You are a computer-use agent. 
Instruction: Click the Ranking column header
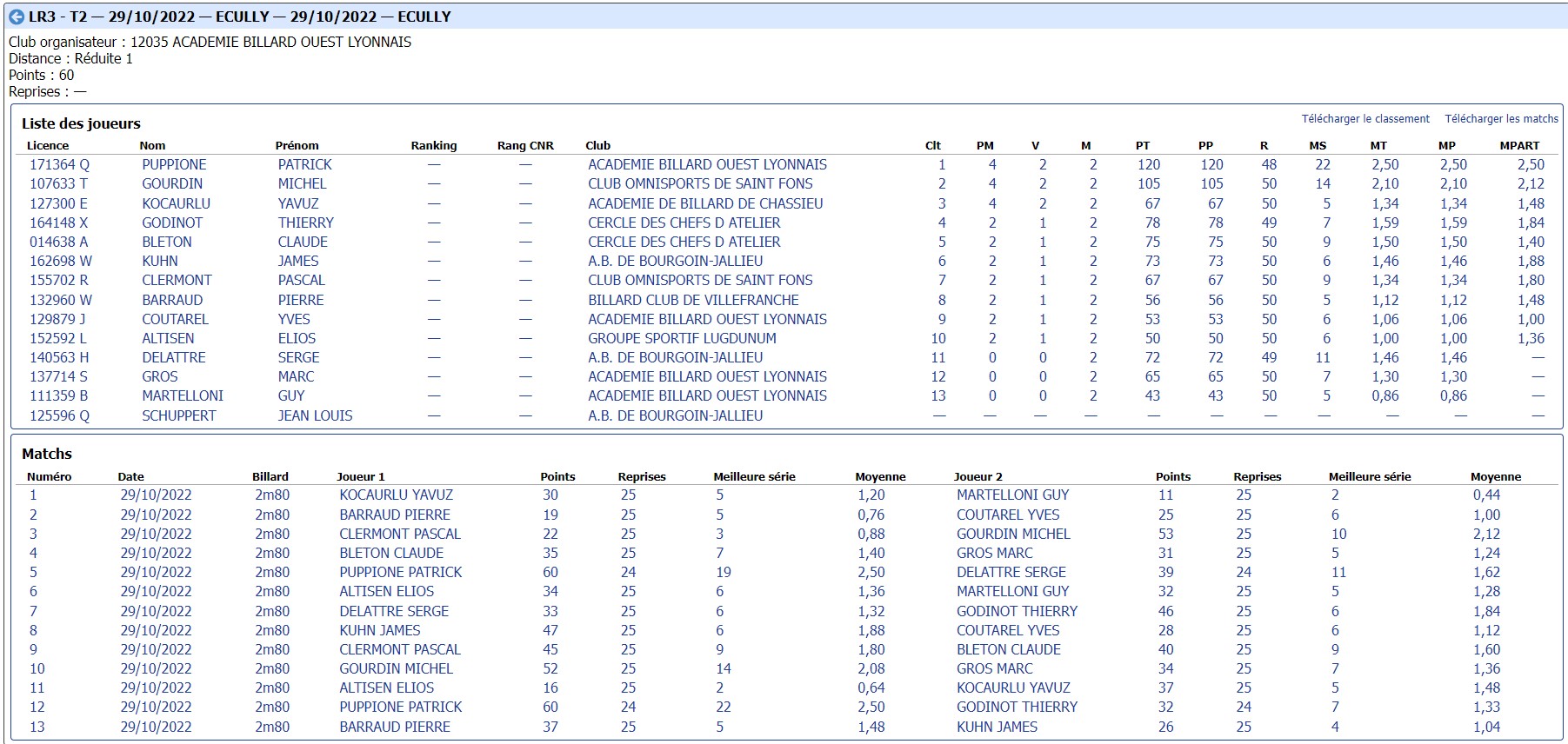433,145
